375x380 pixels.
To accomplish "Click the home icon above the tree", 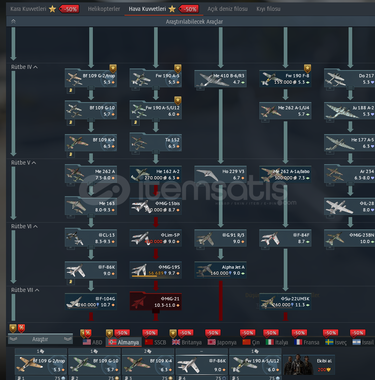I will pyautogui.click(x=13, y=21).
